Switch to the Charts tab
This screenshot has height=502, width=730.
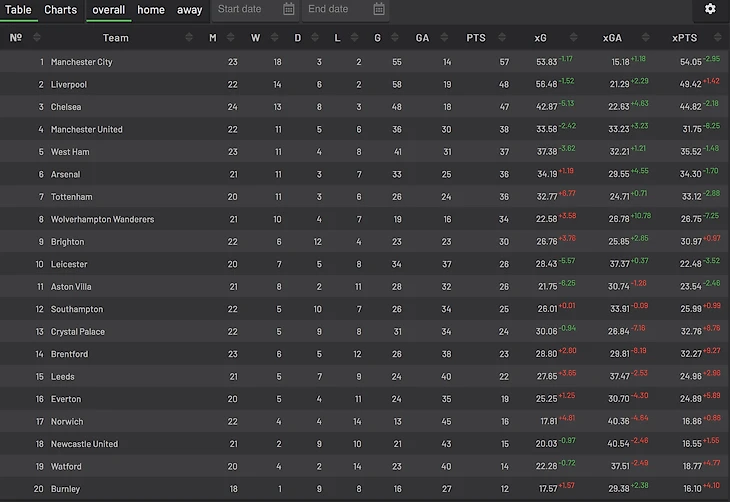pos(60,10)
